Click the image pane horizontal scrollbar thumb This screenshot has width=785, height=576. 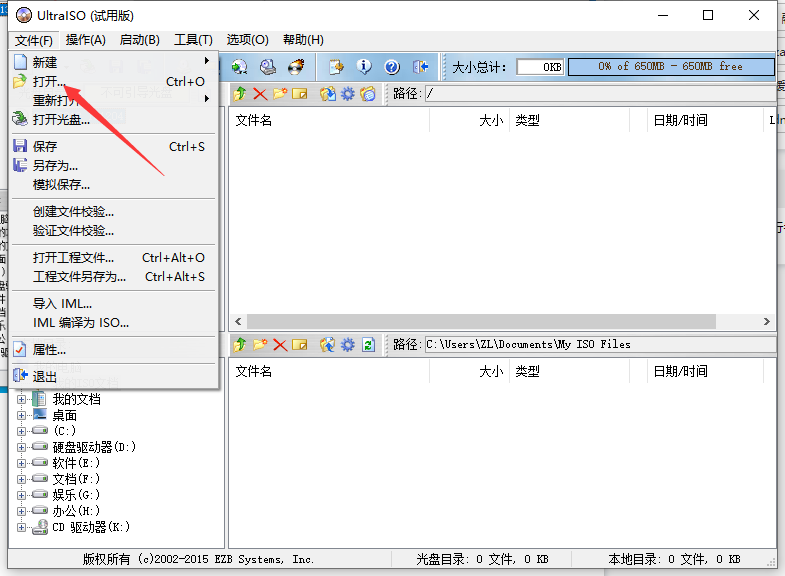click(481, 321)
